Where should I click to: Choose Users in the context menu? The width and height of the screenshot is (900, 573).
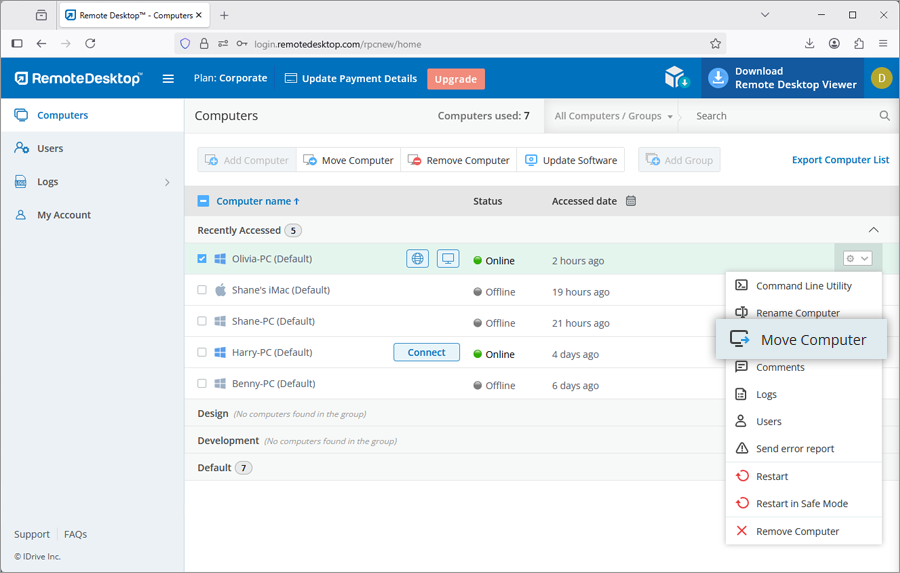click(804, 421)
